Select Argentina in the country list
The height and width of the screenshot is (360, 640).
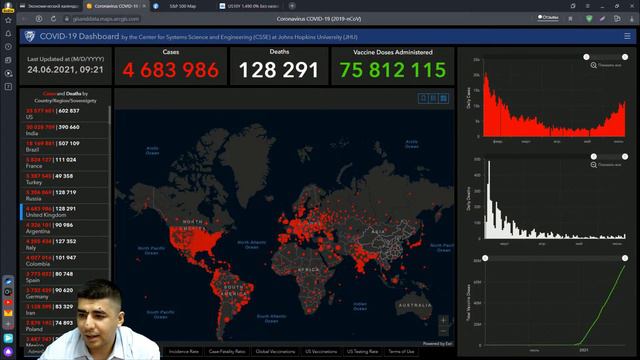(x=65, y=228)
